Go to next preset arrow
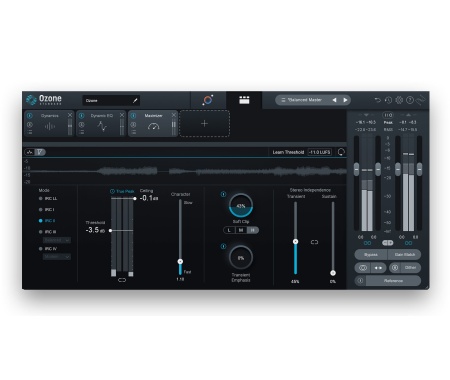Viewport: 450px width, 380px height. (x=345, y=100)
